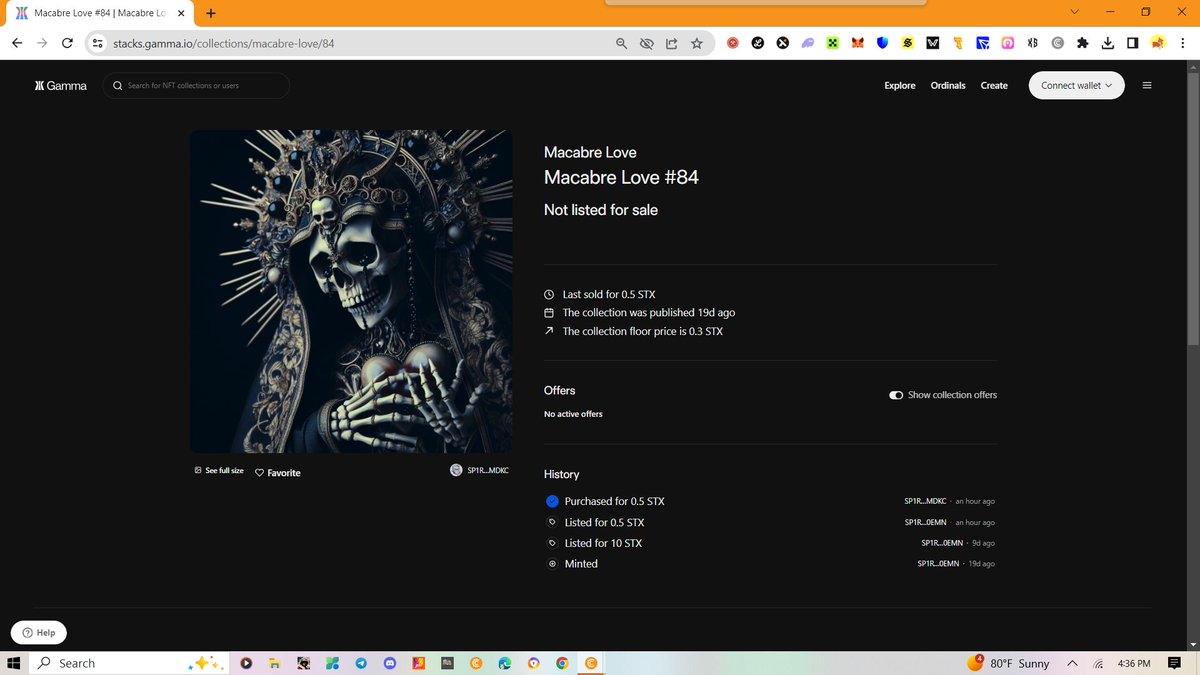This screenshot has width=1200, height=675.
Task: Open the MetaMask extension icon
Action: tap(857, 43)
